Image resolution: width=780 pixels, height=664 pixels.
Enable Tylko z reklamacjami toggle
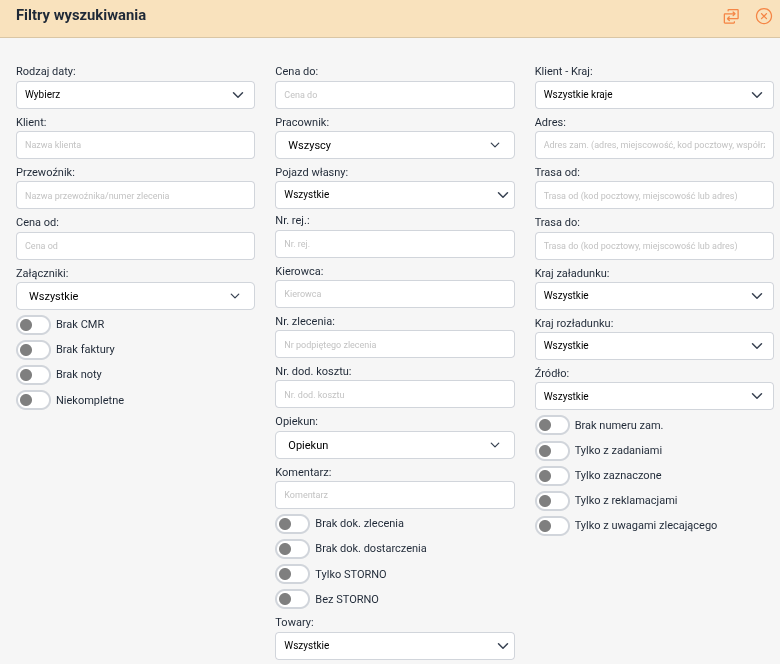[552, 500]
